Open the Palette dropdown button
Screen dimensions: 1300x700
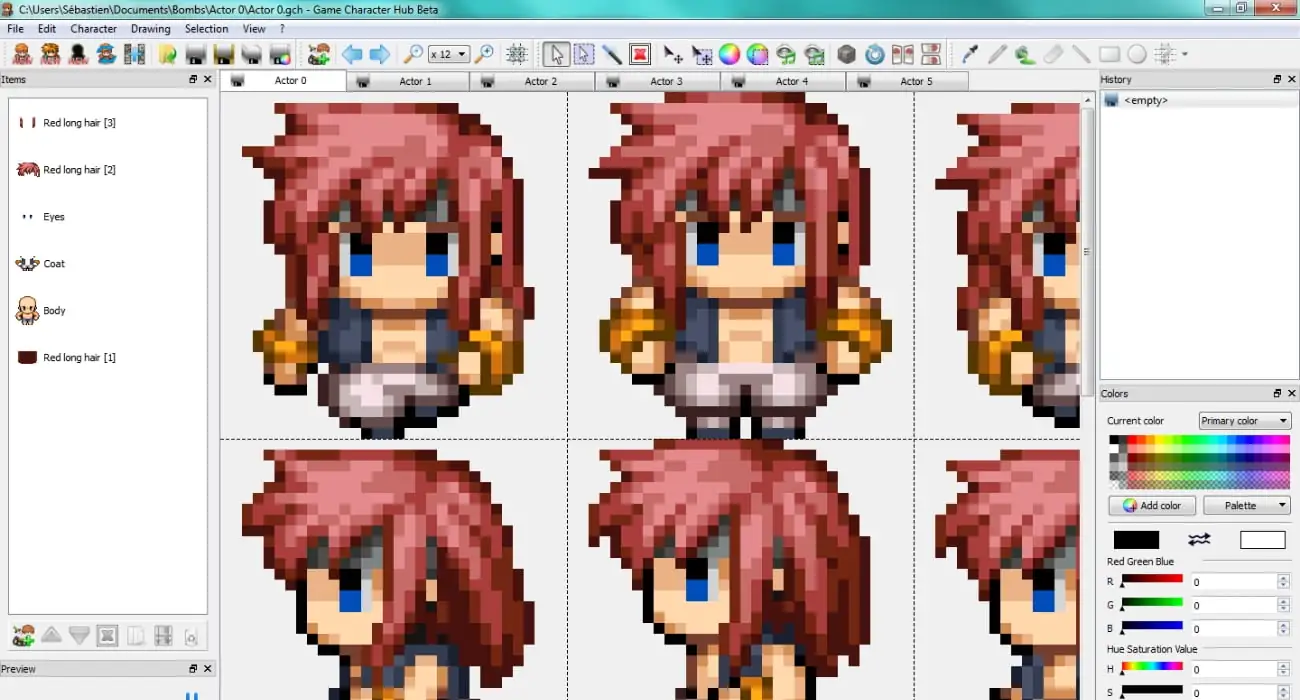(1247, 505)
